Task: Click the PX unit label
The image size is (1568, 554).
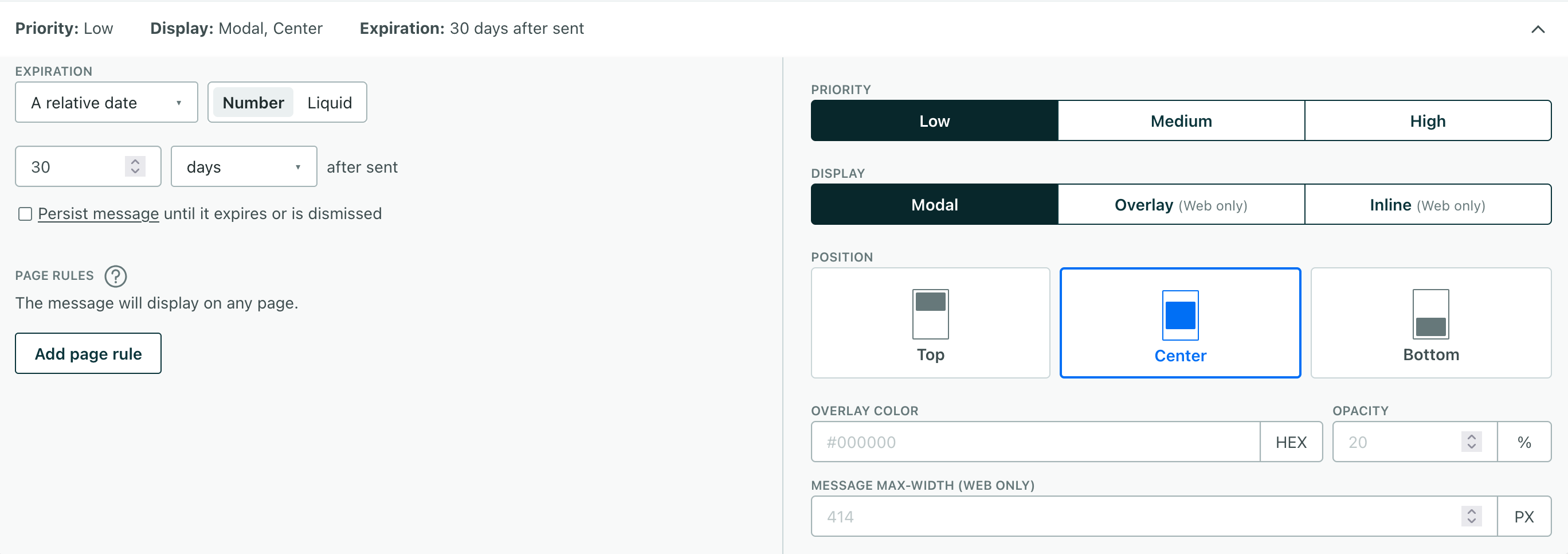Action: [x=1524, y=516]
